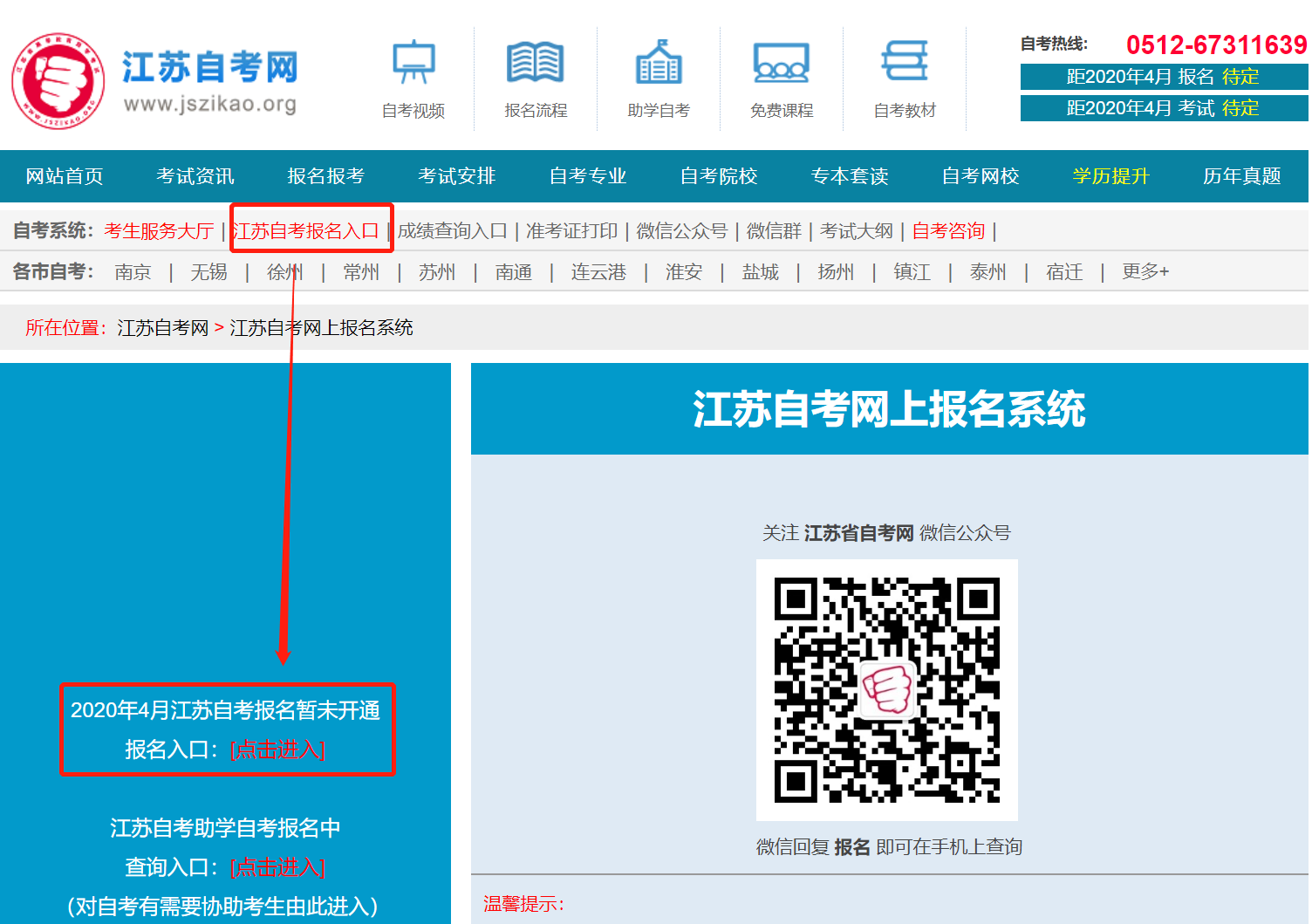Open 考试资讯 navigation item
1312x924 pixels.
pyautogui.click(x=195, y=176)
